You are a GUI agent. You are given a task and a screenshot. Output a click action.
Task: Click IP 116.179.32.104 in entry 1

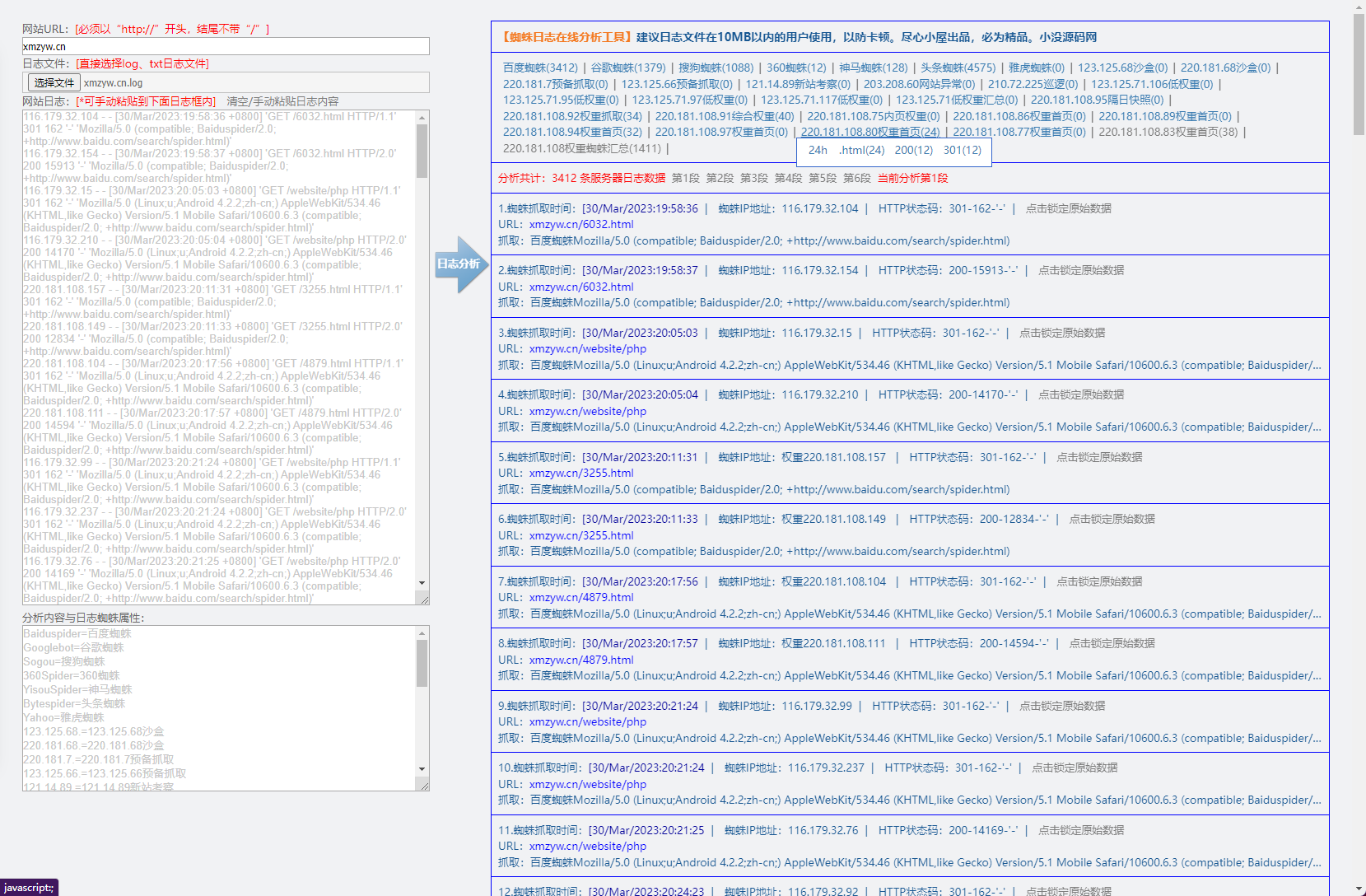click(820, 208)
